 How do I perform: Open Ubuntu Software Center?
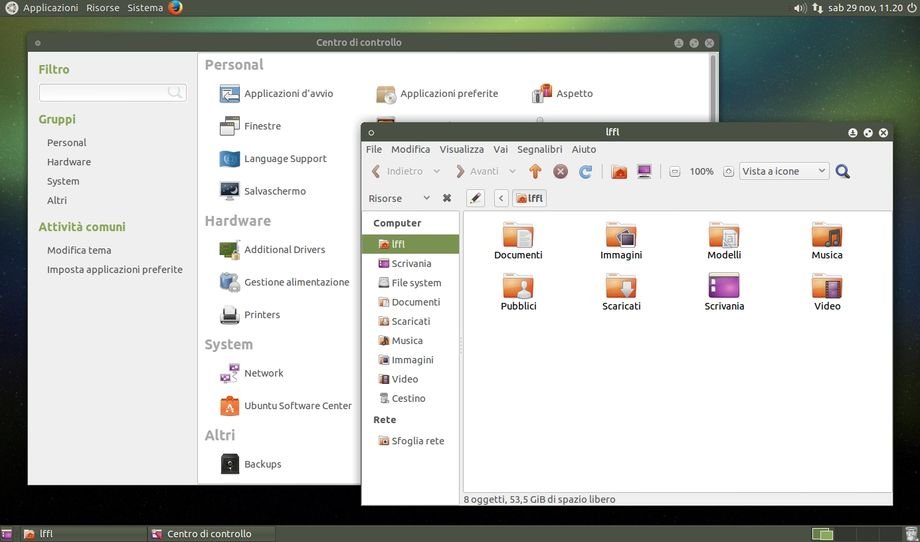pyautogui.click(x=297, y=406)
